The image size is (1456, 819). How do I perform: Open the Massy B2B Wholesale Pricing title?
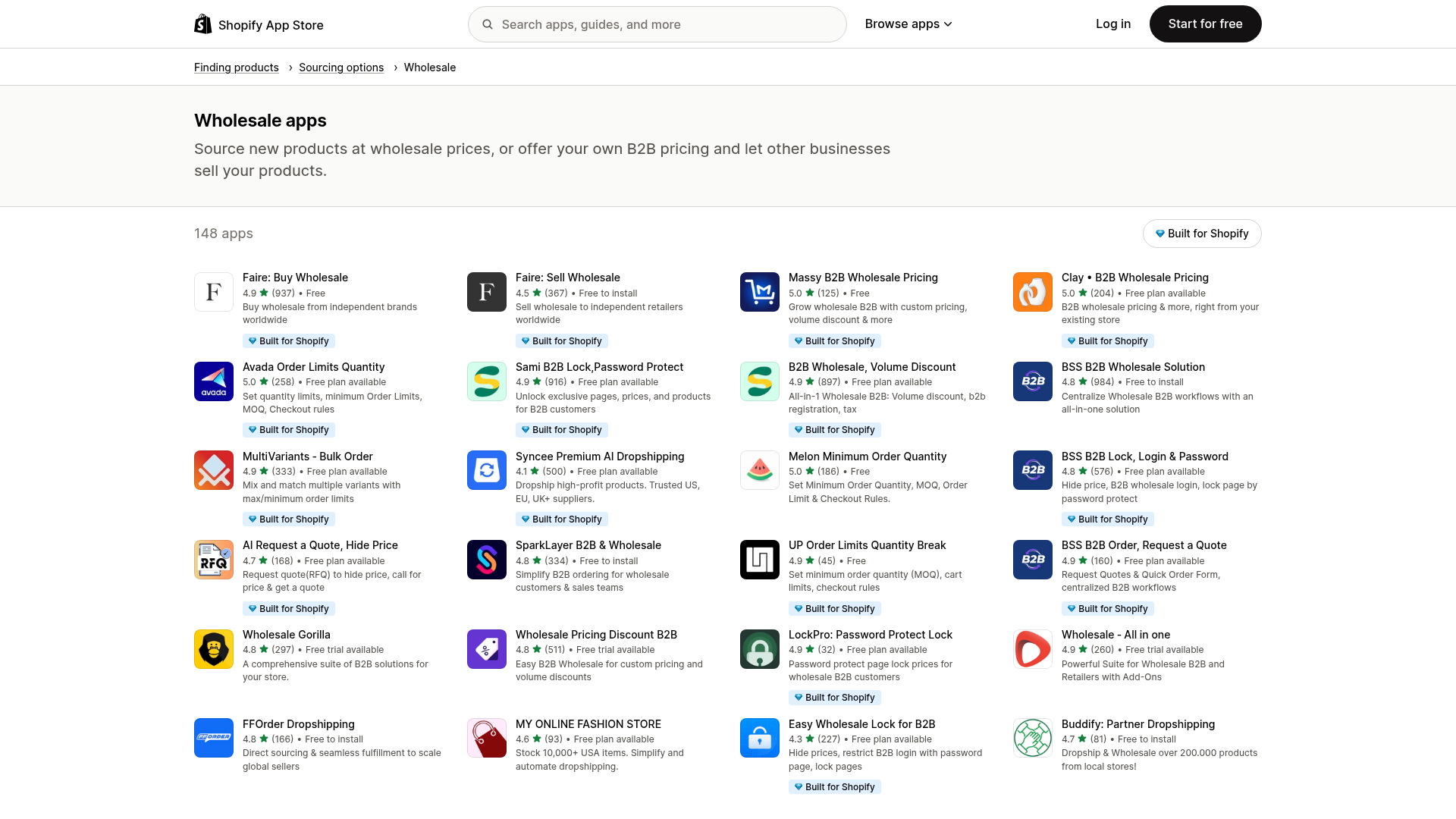pyautogui.click(x=863, y=278)
